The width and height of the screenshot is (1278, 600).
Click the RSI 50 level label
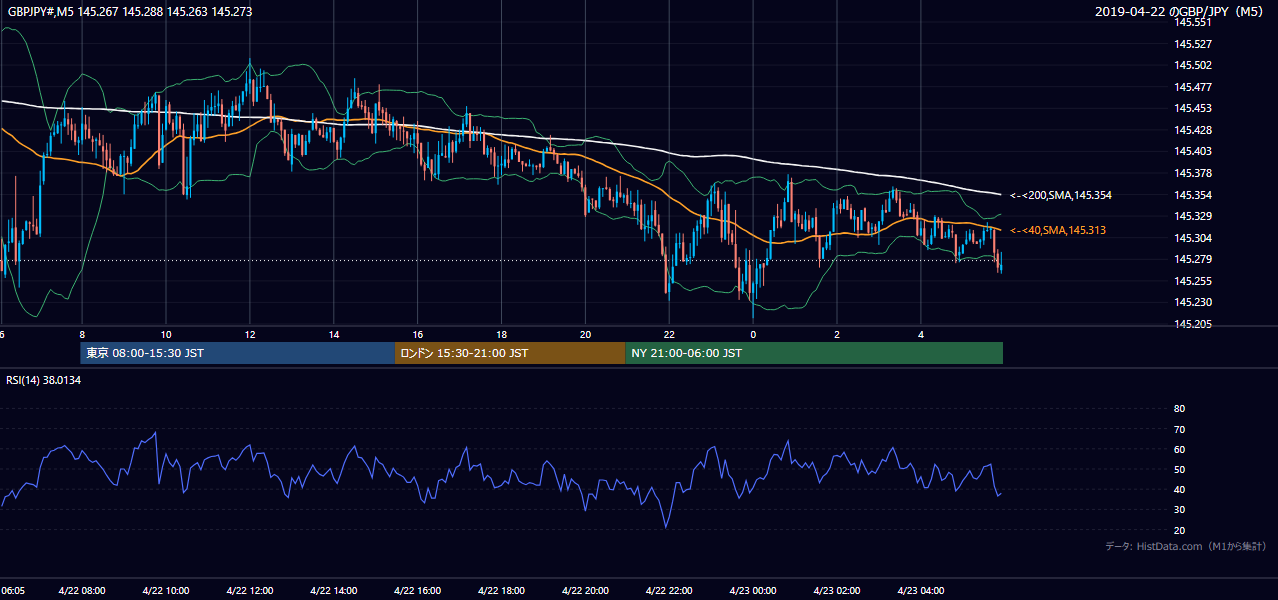pyautogui.click(x=1180, y=469)
